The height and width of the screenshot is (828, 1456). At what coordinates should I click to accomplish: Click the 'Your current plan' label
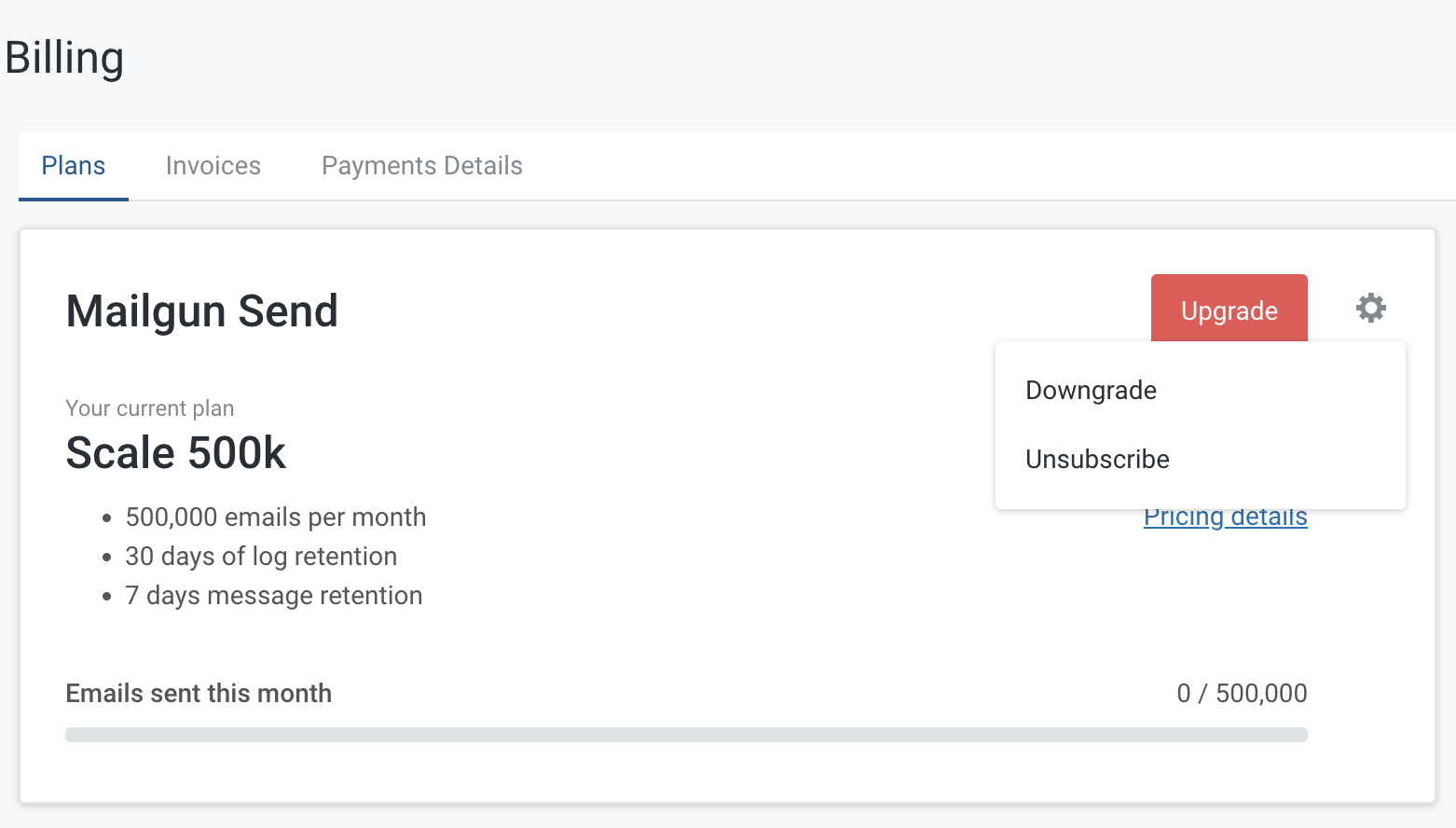coord(149,408)
